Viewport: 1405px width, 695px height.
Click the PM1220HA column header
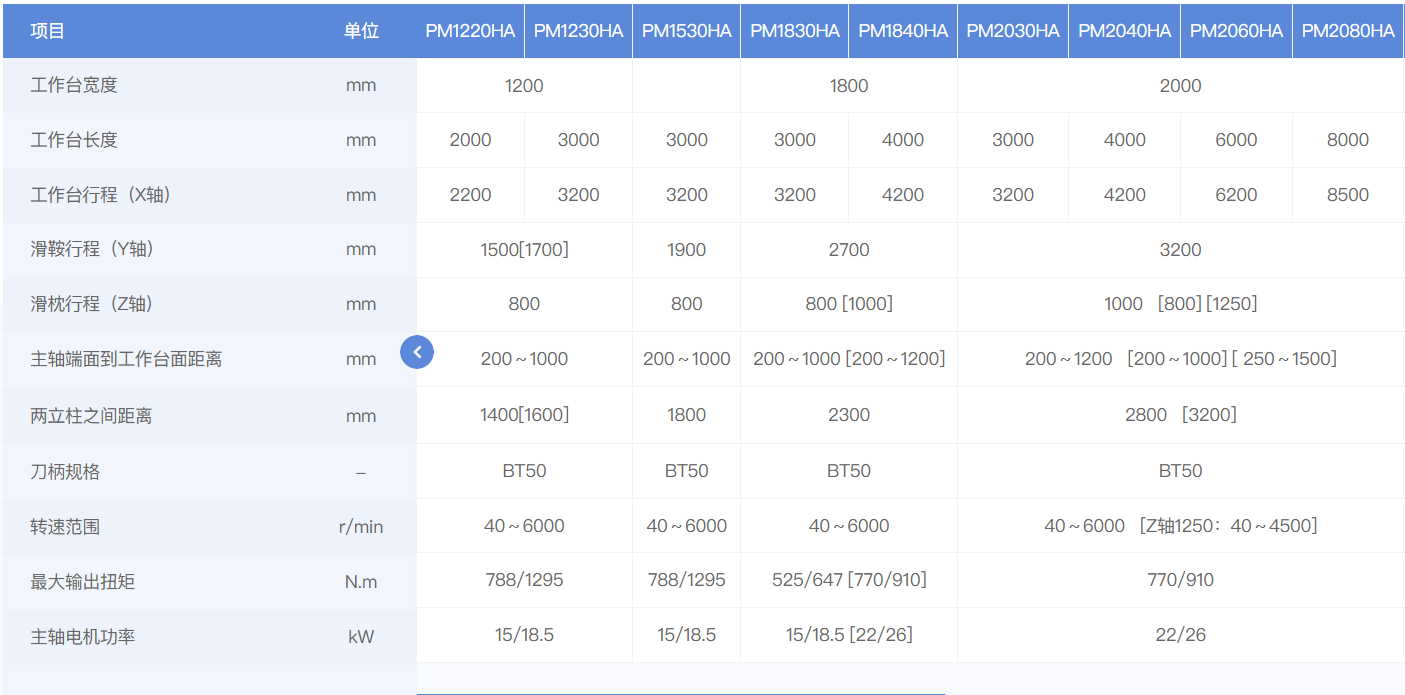click(x=470, y=31)
